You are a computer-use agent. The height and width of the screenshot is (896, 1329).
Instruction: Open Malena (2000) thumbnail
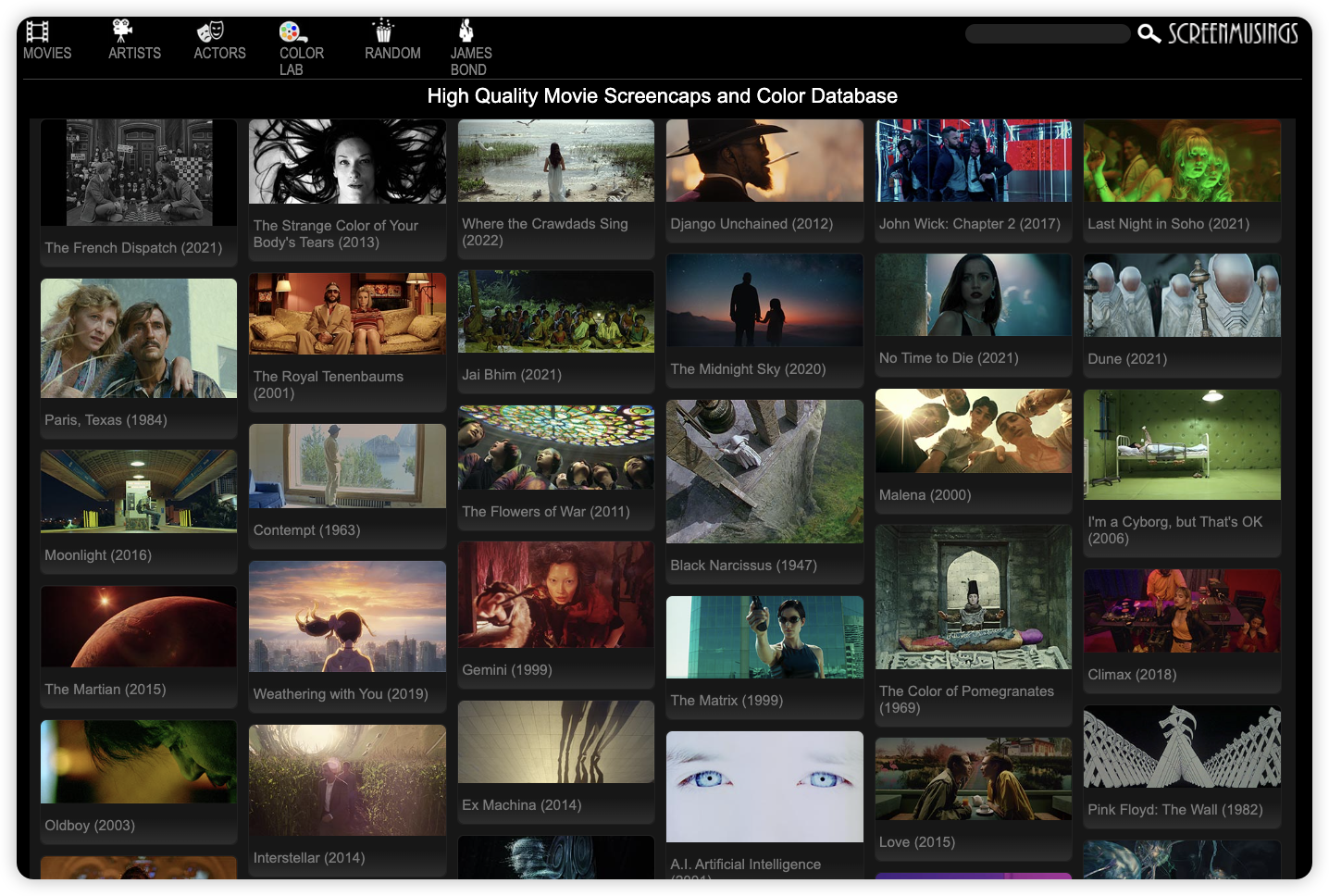point(974,431)
